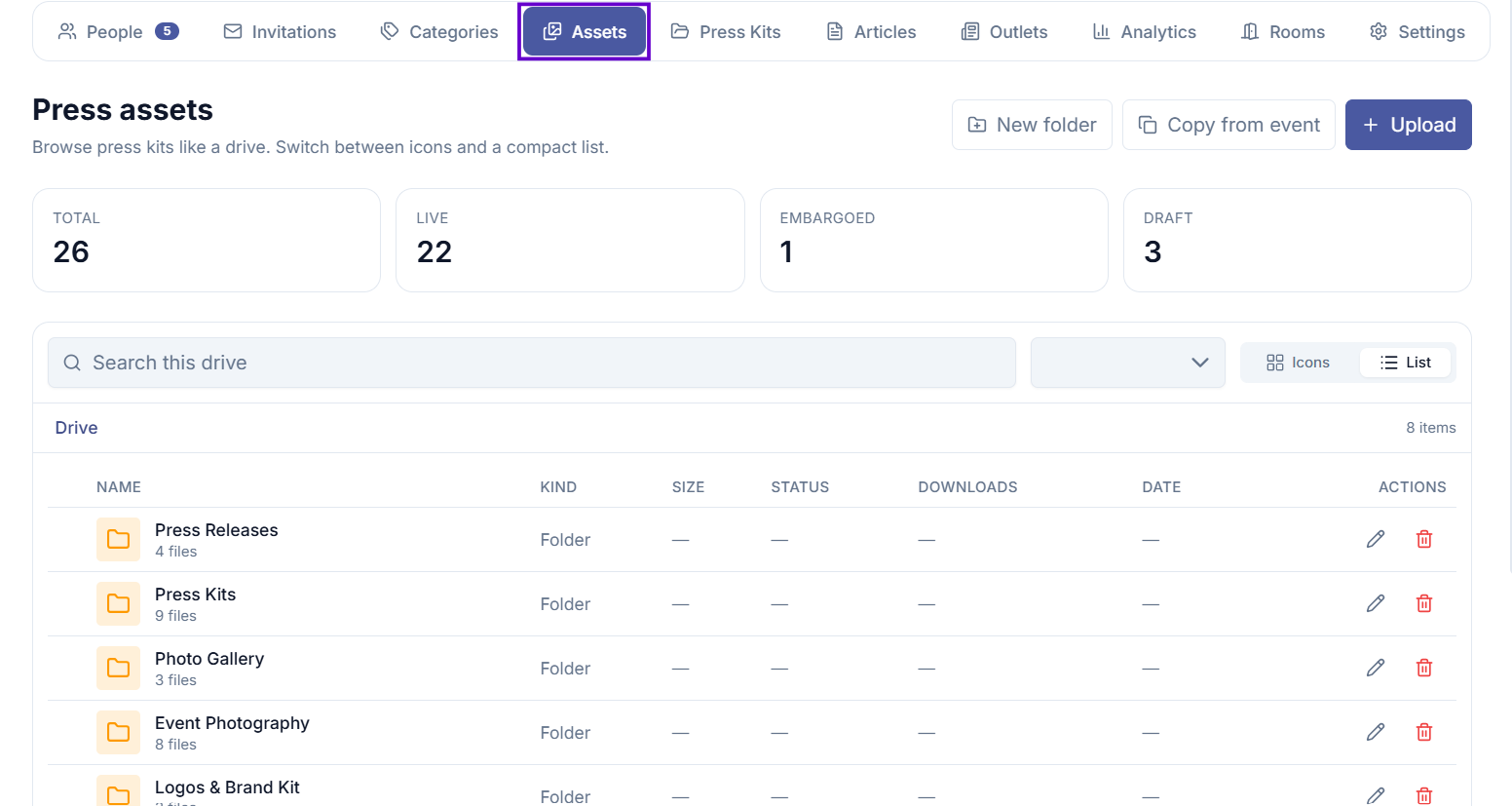Switch to the Outlets tab

(1004, 32)
